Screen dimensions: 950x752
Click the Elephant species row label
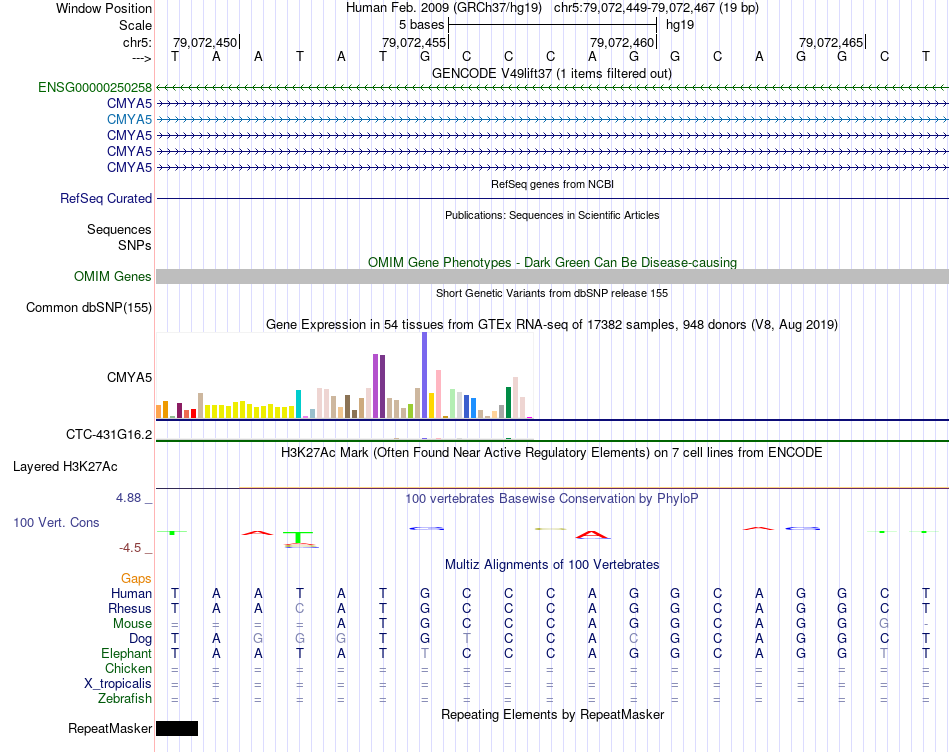click(126, 653)
